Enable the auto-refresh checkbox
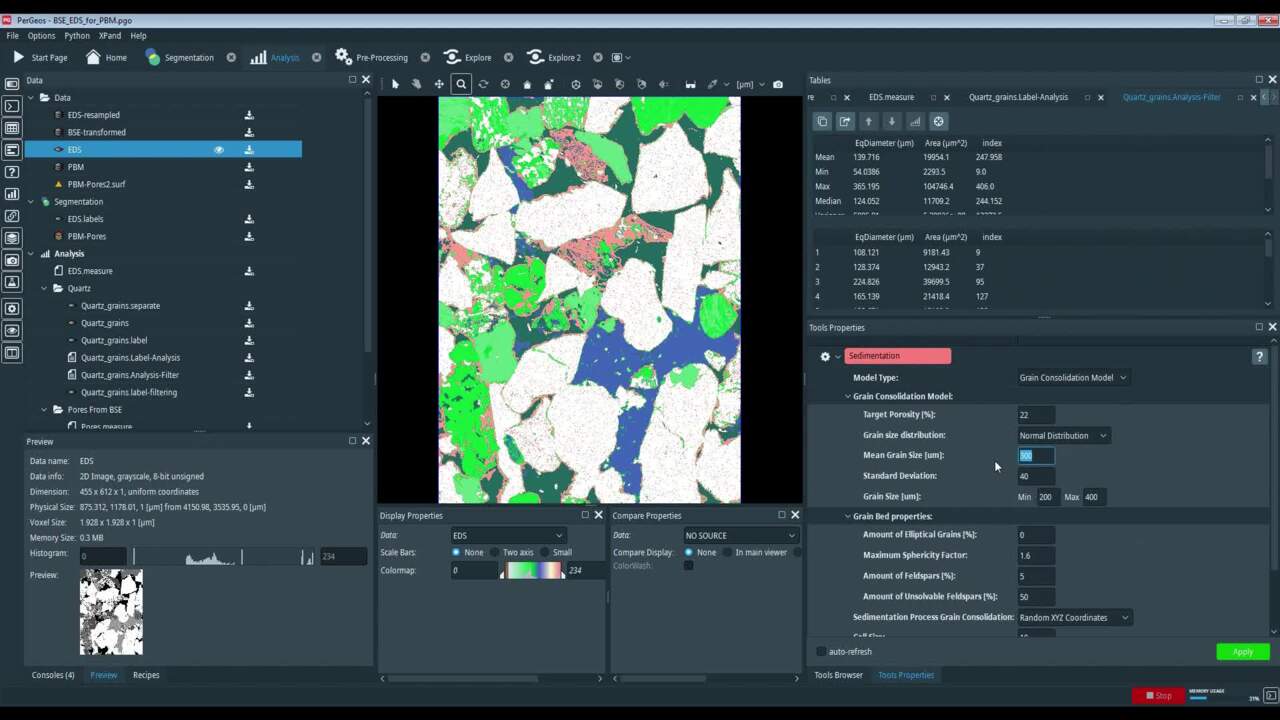This screenshot has height=720, width=1280. (x=821, y=651)
